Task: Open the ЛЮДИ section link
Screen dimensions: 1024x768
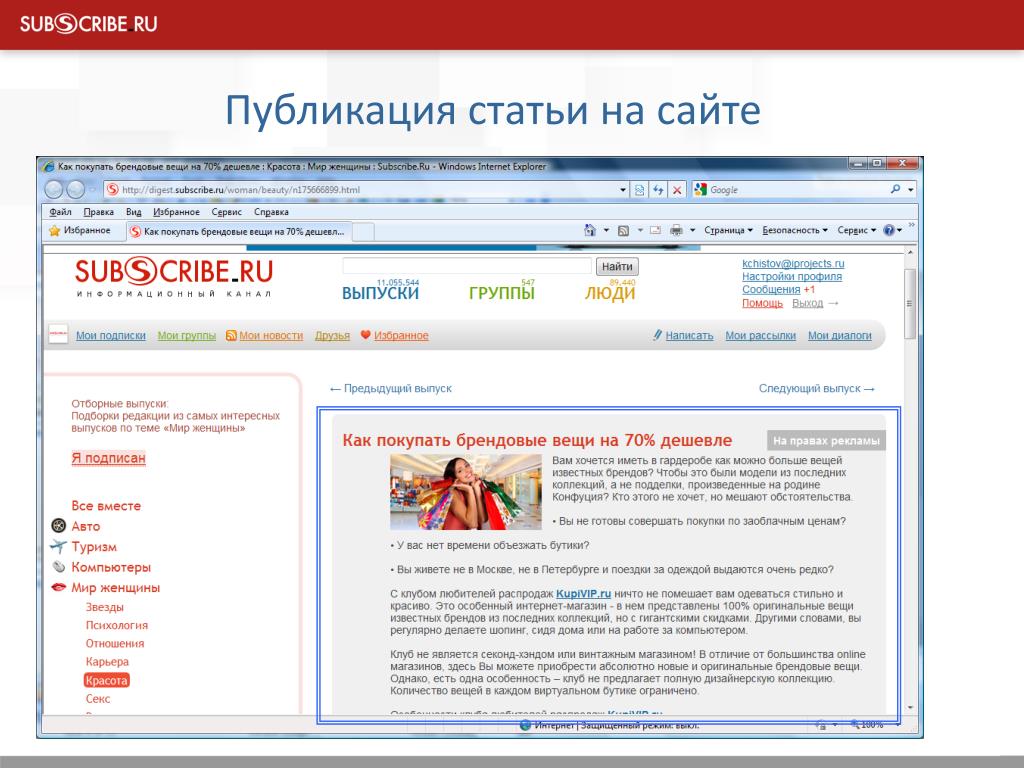Action: pyautogui.click(x=610, y=293)
